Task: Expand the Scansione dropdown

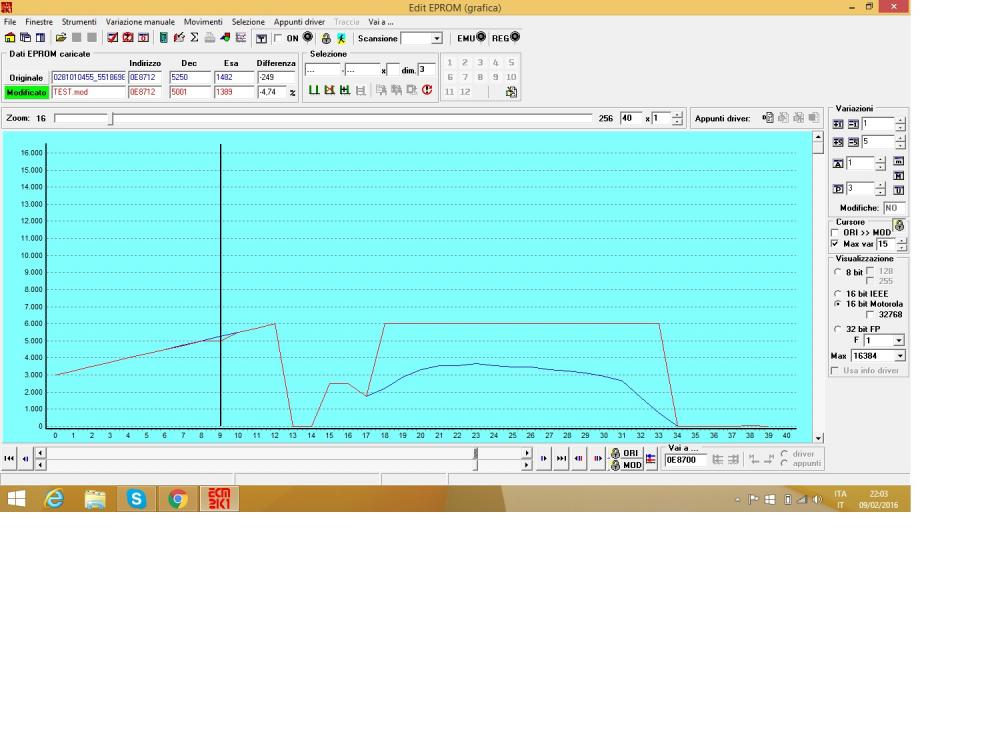Action: pos(436,38)
